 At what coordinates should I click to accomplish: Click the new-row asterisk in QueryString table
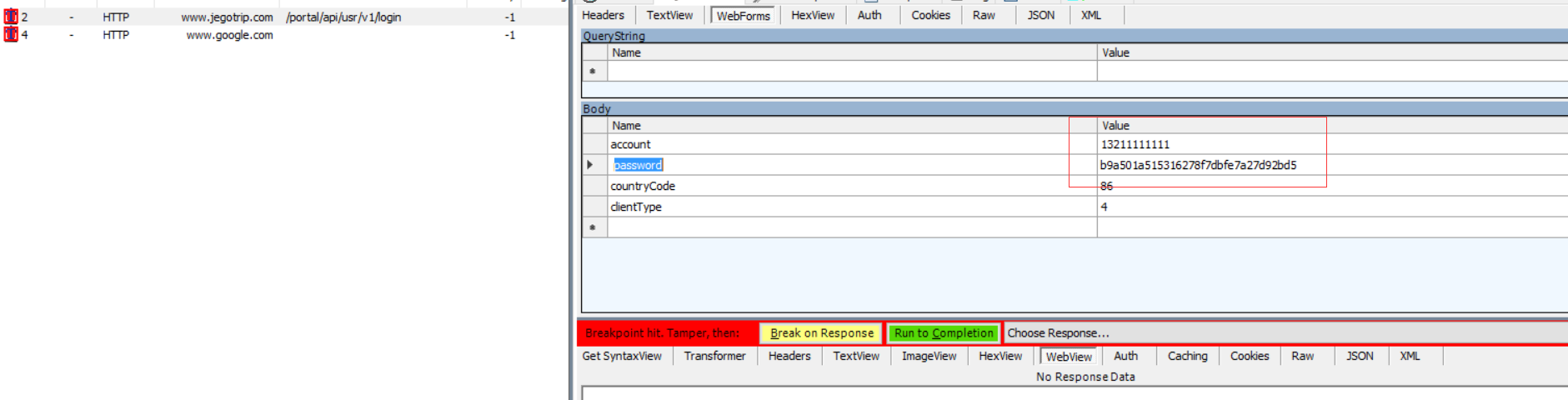[593, 71]
